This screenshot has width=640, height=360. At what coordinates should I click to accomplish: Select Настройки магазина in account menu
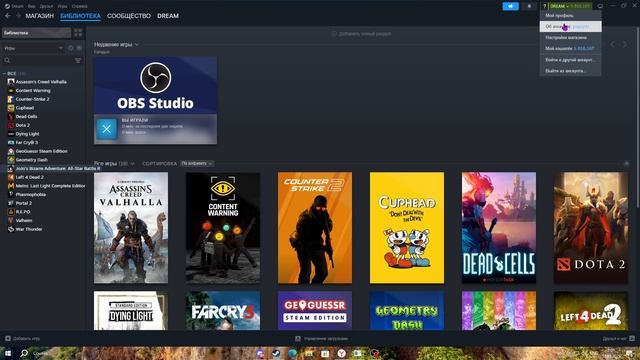570,38
